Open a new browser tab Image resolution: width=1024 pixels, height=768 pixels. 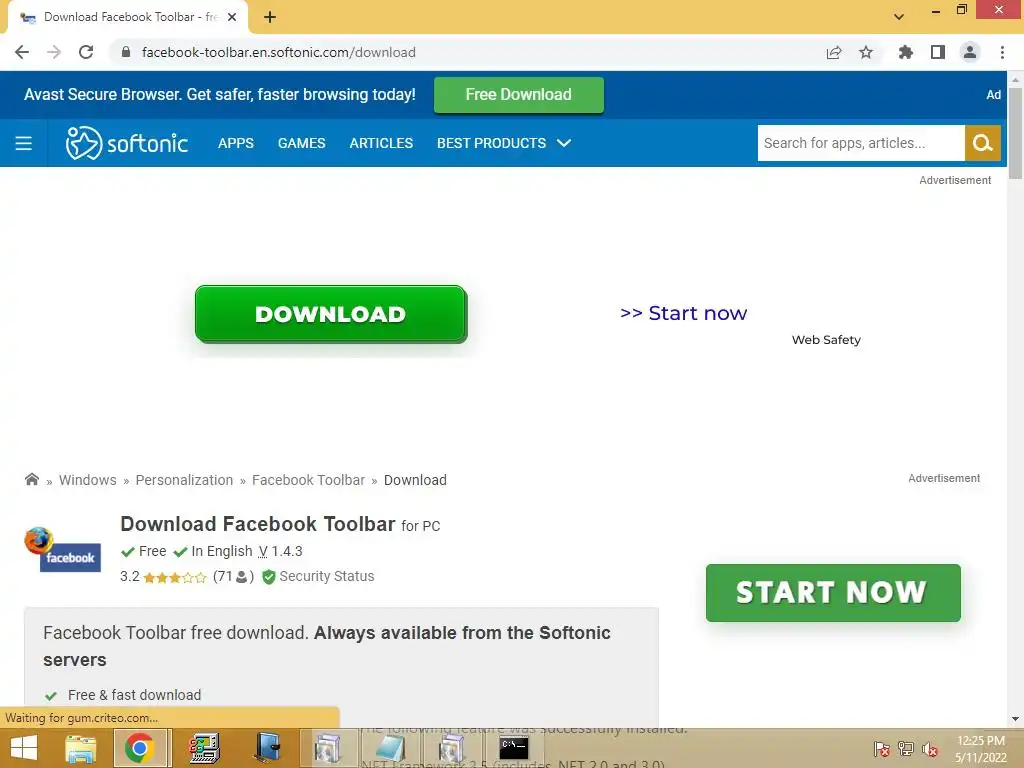pyautogui.click(x=270, y=17)
